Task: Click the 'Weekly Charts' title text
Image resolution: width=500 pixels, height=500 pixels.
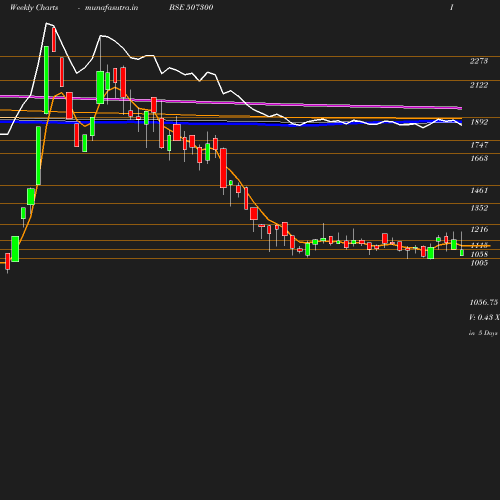Action: click(34, 8)
